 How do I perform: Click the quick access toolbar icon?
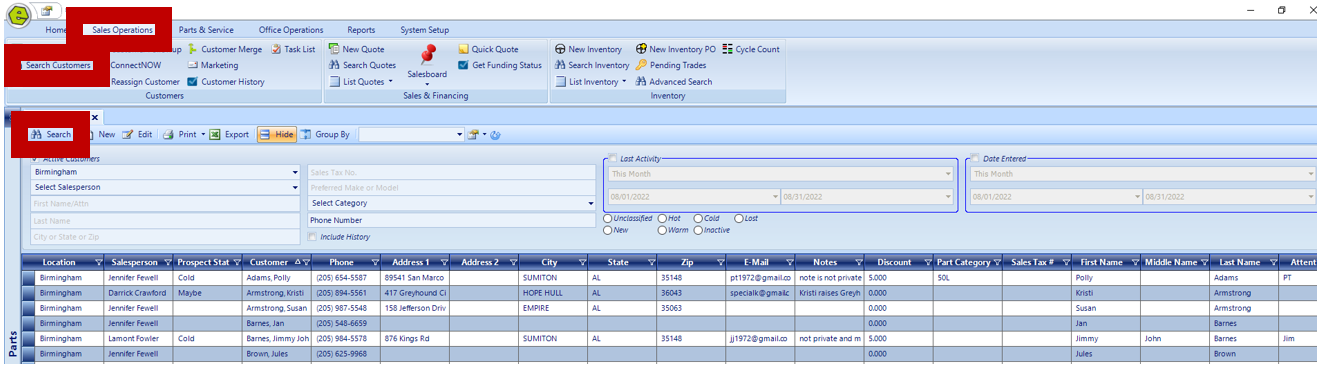coord(46,10)
